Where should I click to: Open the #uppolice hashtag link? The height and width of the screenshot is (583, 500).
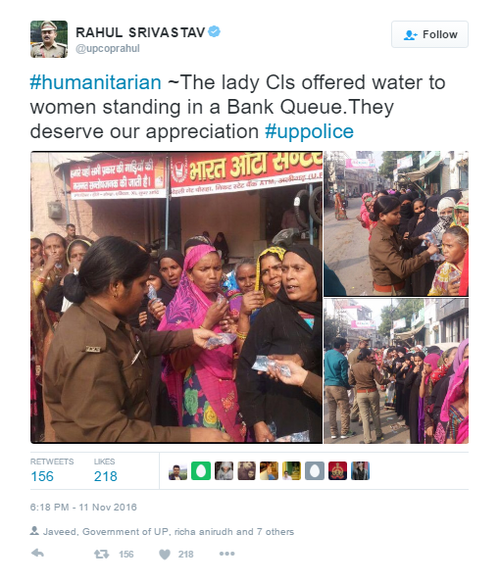pyautogui.click(x=309, y=131)
